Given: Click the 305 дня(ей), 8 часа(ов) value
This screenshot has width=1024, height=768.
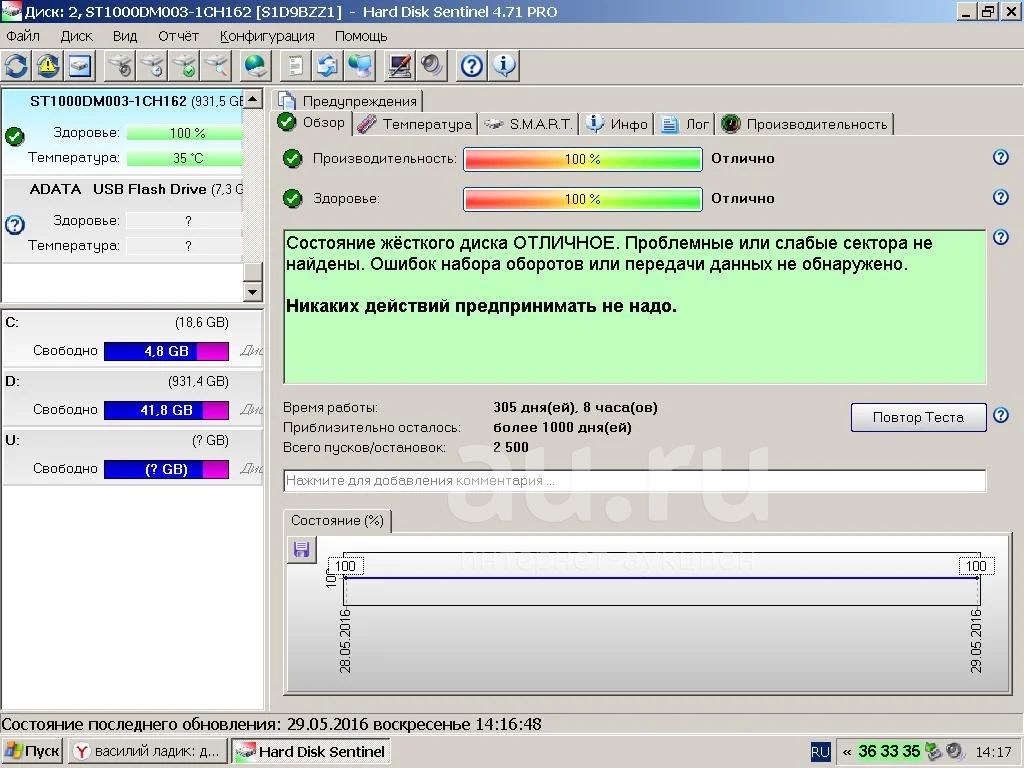Looking at the screenshot, I should pos(575,408).
